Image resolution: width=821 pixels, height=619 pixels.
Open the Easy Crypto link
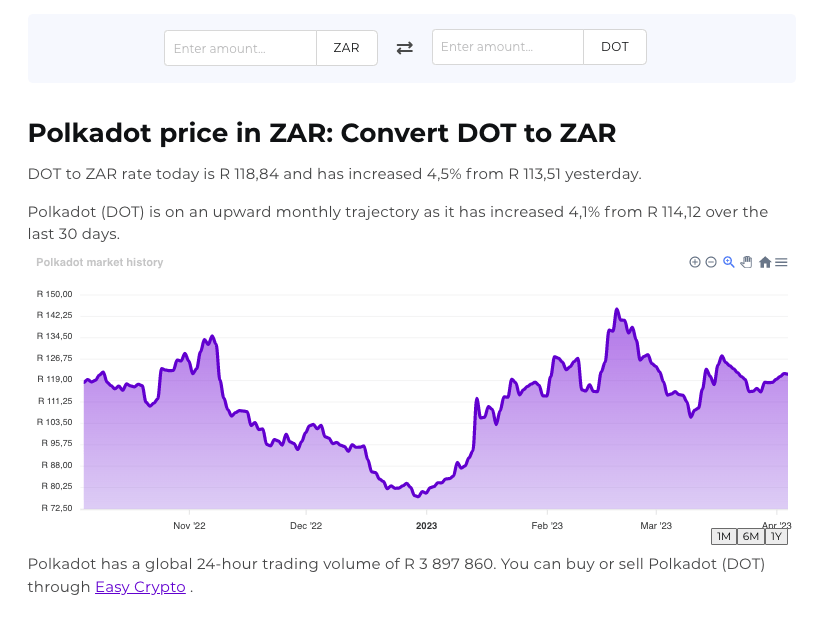click(x=139, y=587)
